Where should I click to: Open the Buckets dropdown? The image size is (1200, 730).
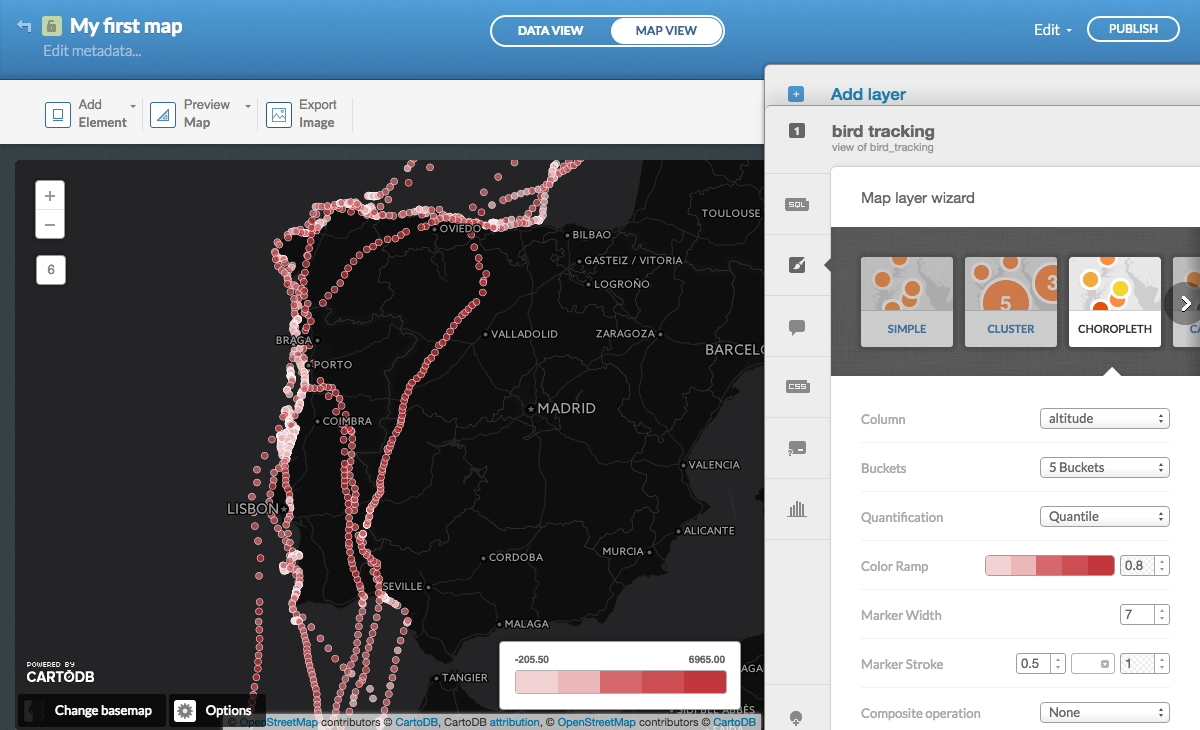point(1104,467)
